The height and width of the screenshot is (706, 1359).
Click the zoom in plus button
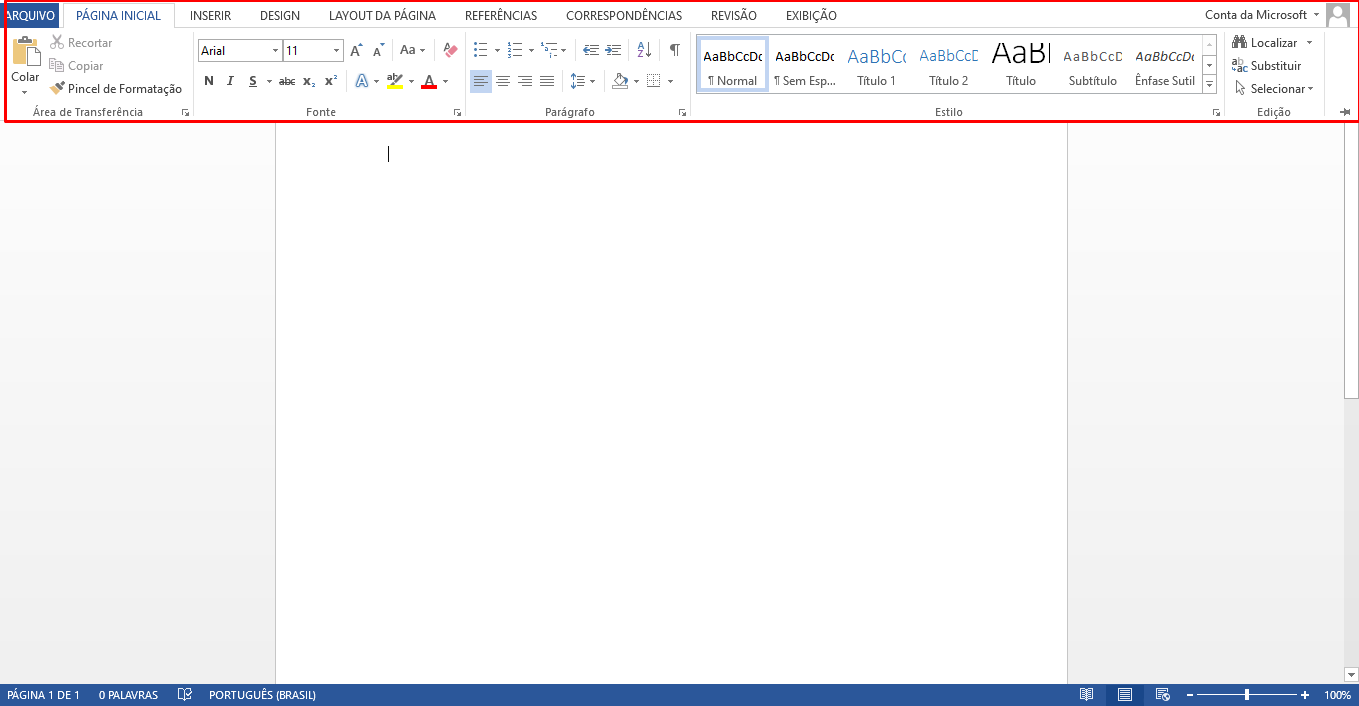click(1305, 695)
